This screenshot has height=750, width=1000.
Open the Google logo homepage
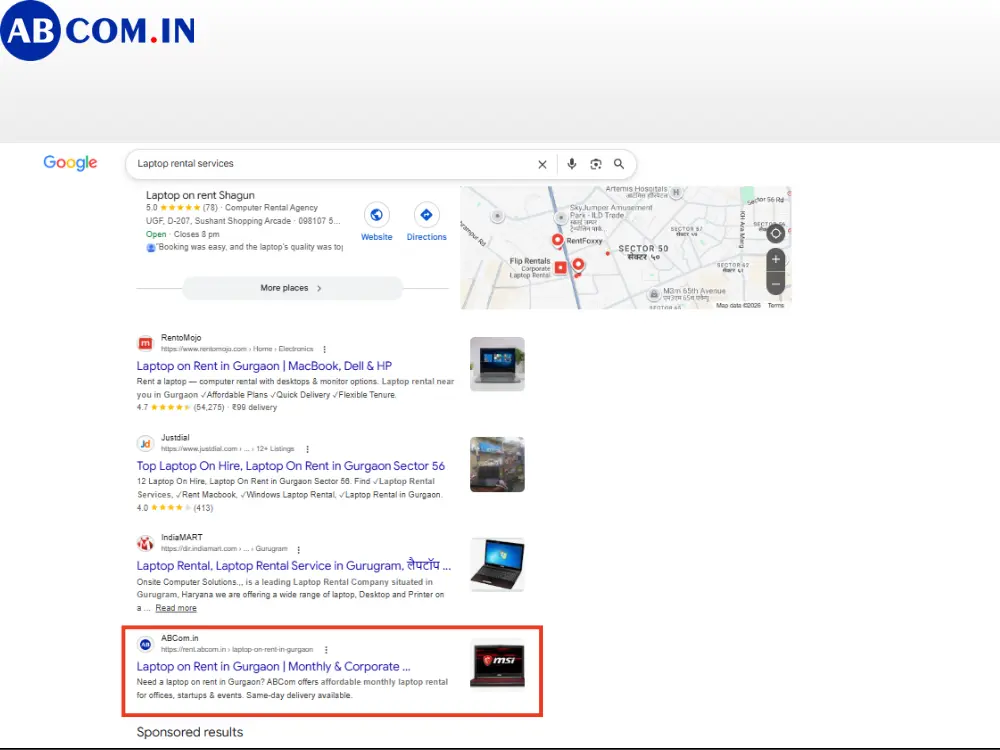pos(70,163)
